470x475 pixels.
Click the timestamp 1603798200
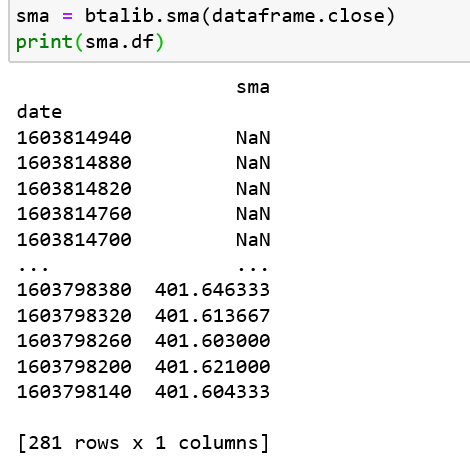(74, 367)
